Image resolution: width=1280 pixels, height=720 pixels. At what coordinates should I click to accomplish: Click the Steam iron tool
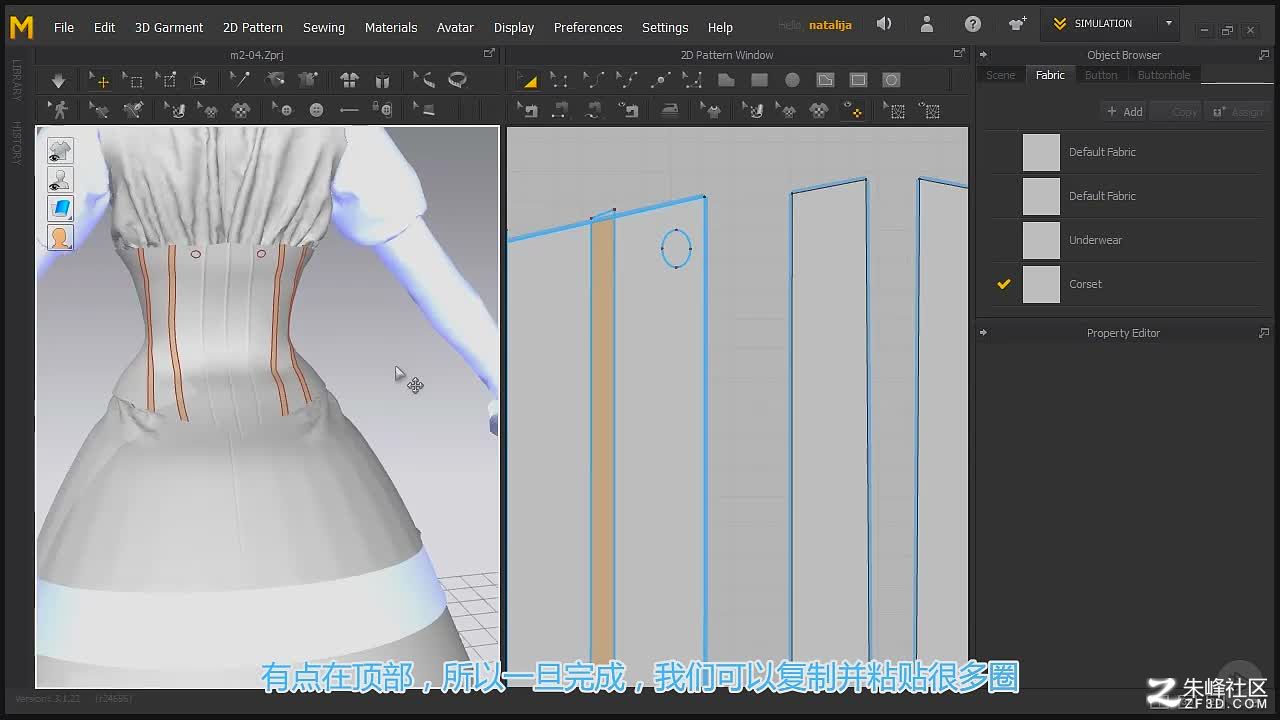tap(669, 110)
